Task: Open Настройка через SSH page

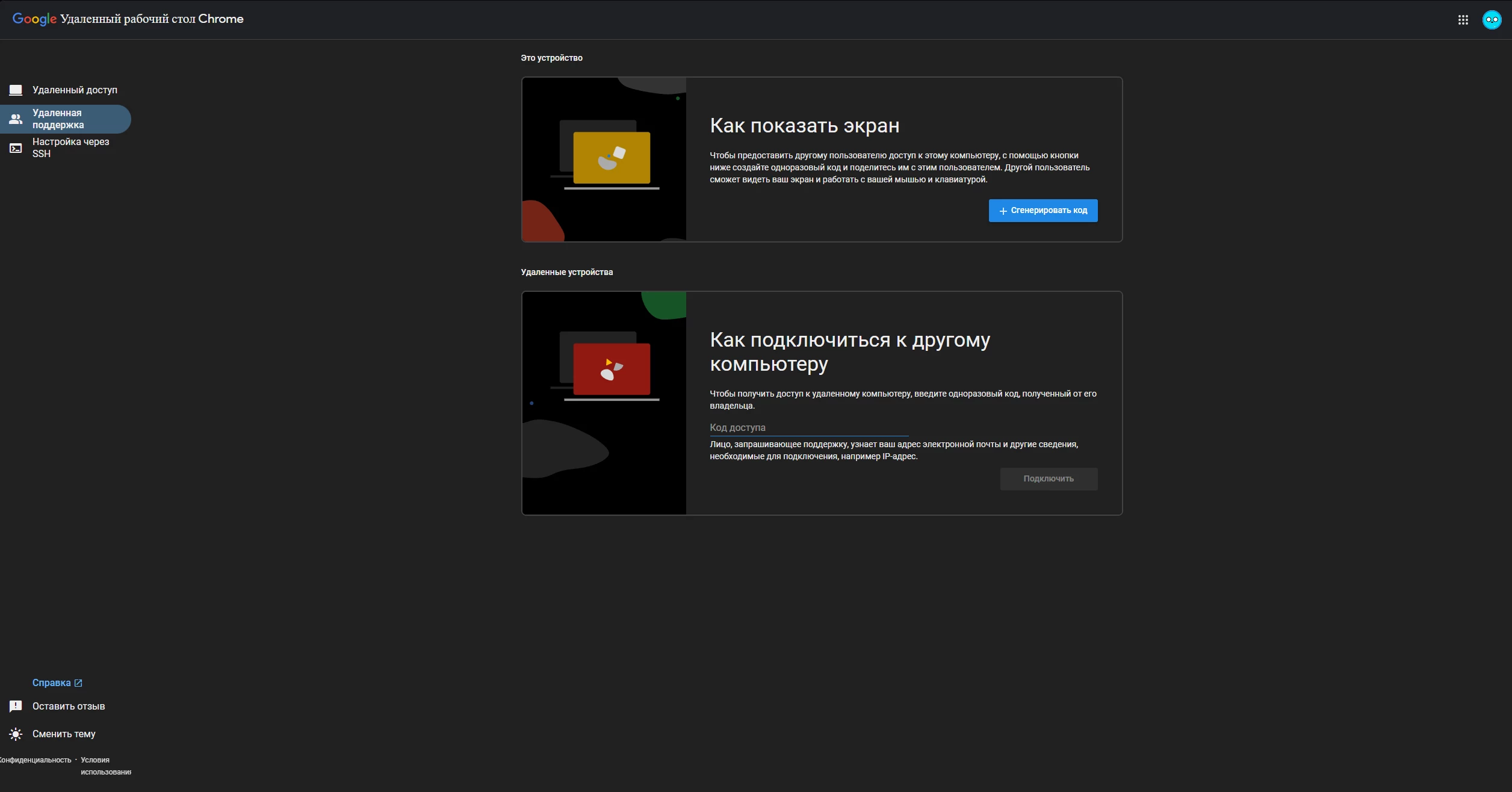Action: (x=70, y=148)
